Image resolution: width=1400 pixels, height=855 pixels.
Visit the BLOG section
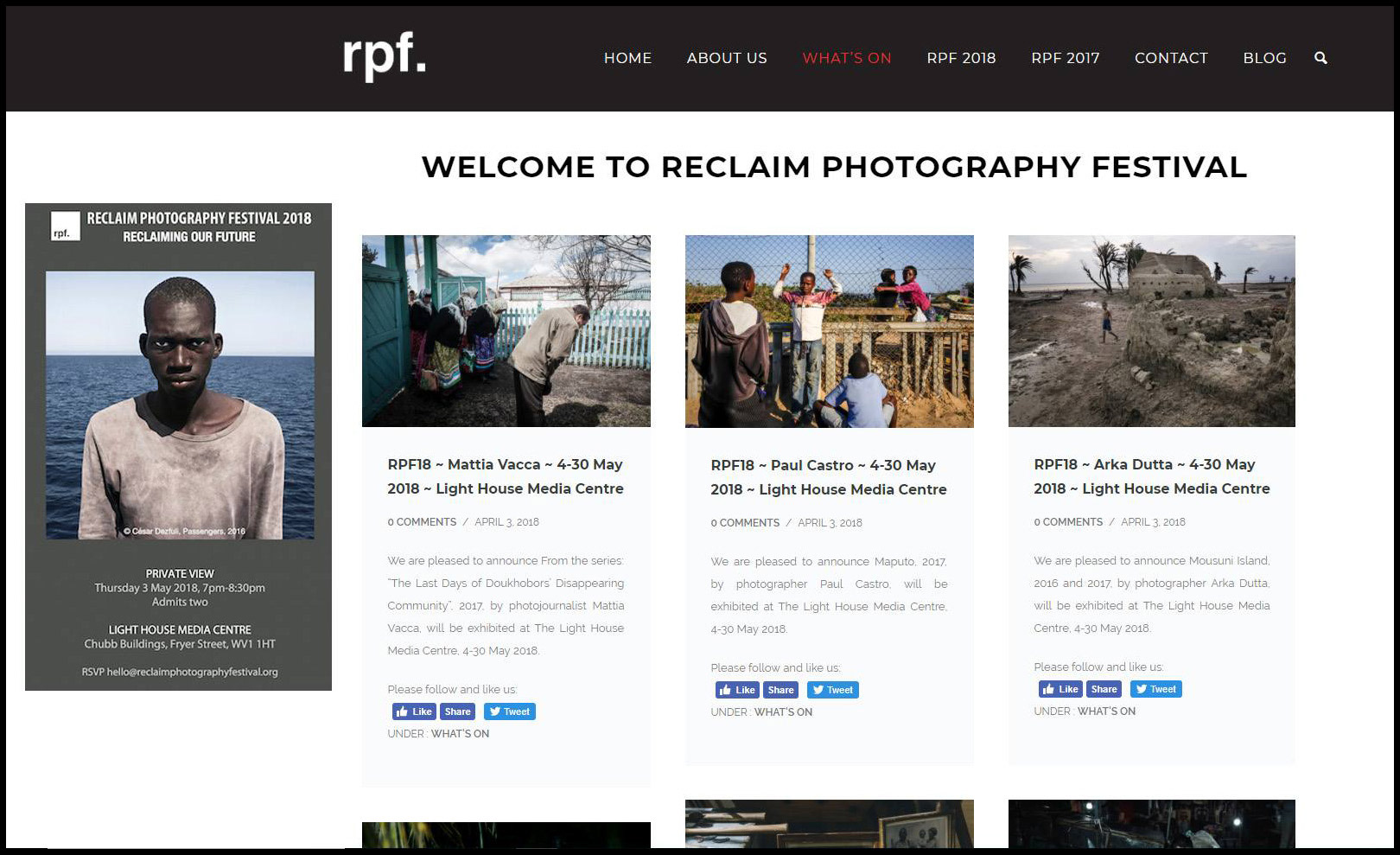pyautogui.click(x=1264, y=58)
